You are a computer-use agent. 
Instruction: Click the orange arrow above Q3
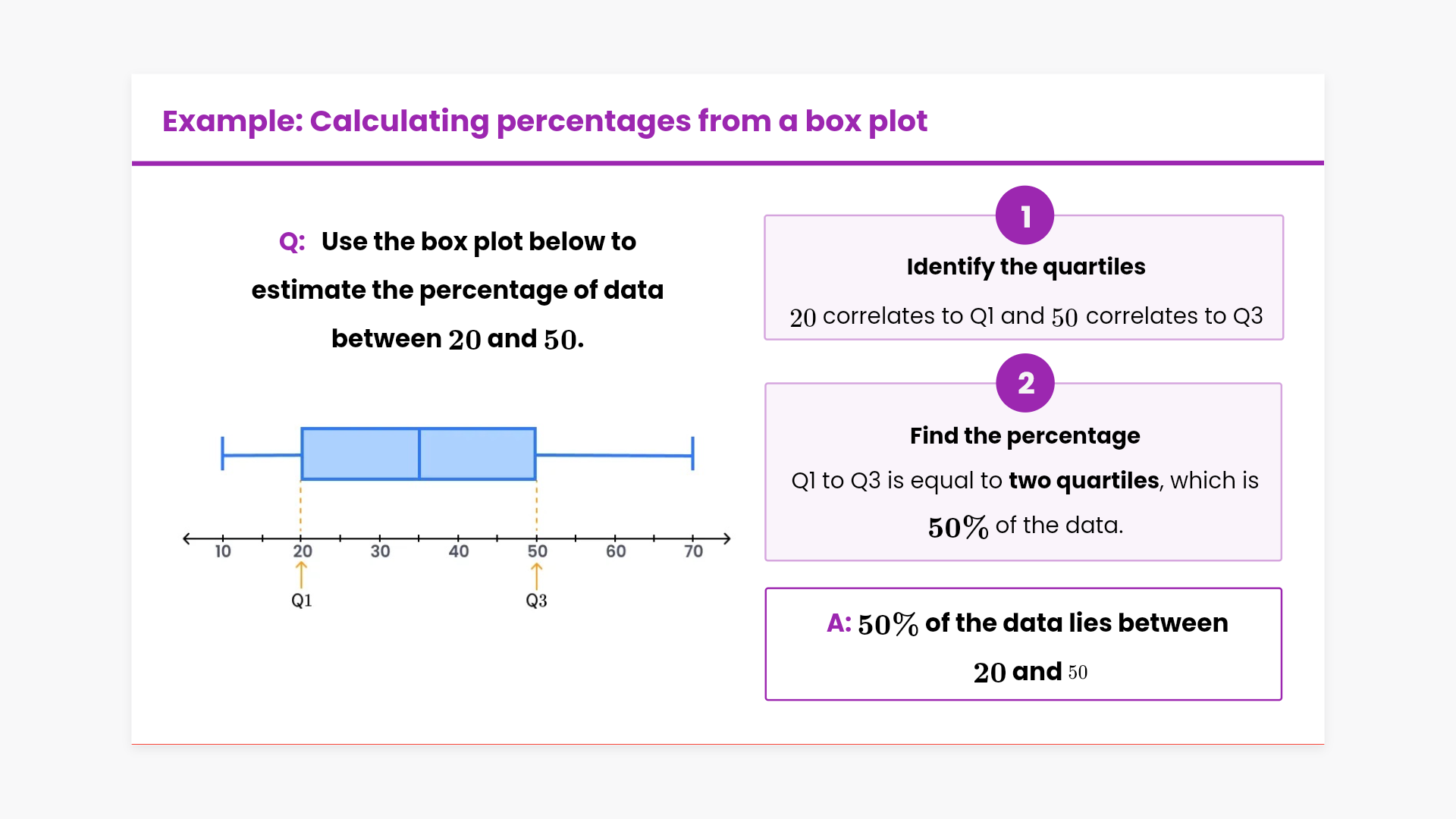coord(537,576)
